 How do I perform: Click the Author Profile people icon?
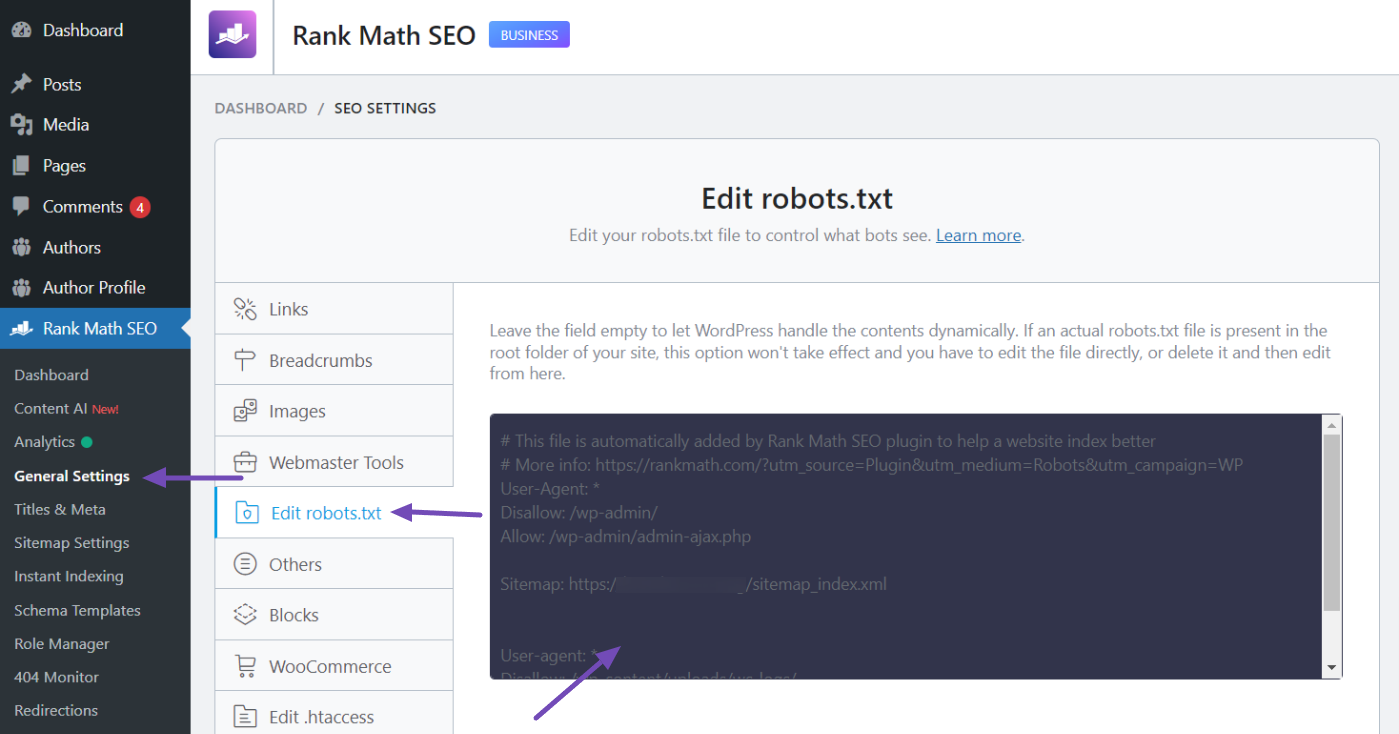[21, 288]
